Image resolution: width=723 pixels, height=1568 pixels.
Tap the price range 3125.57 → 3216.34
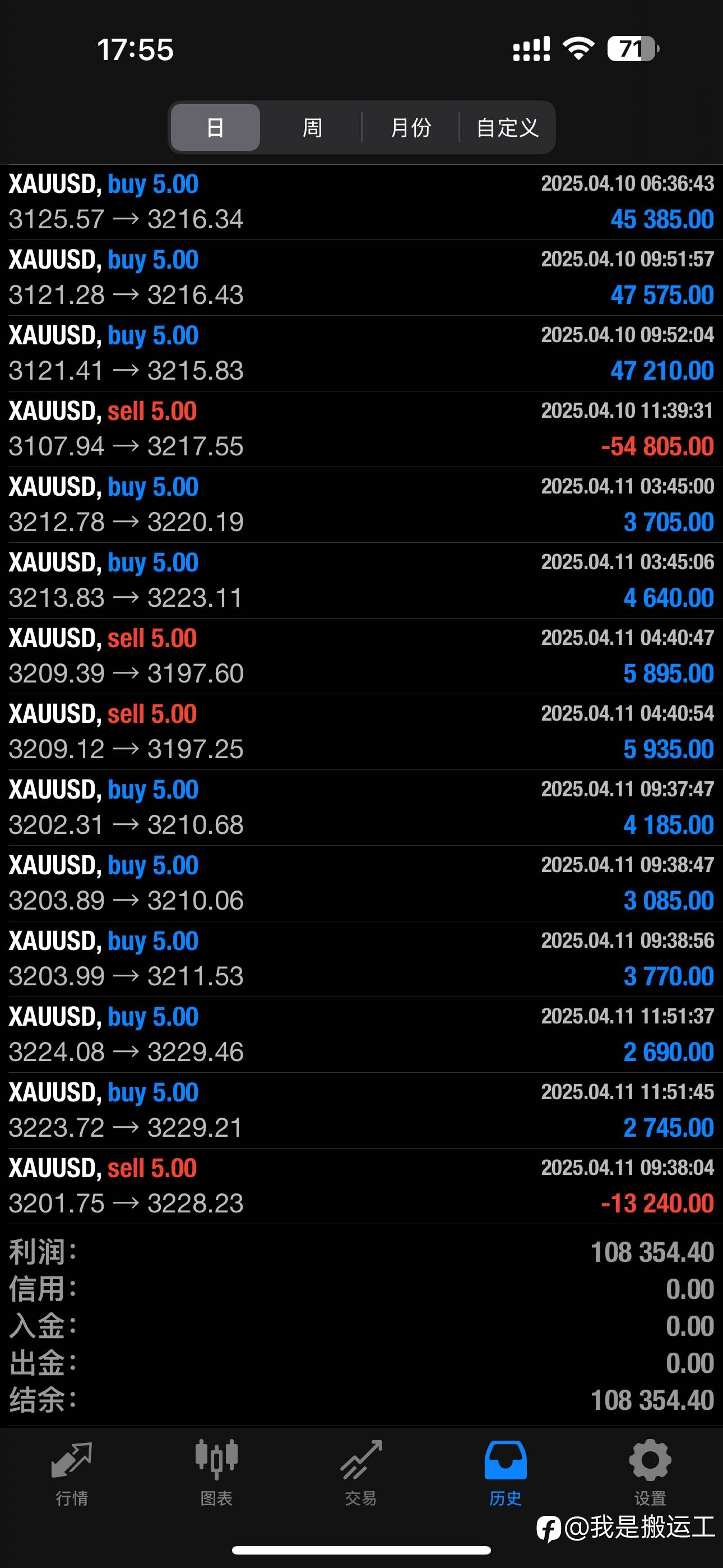click(126, 220)
